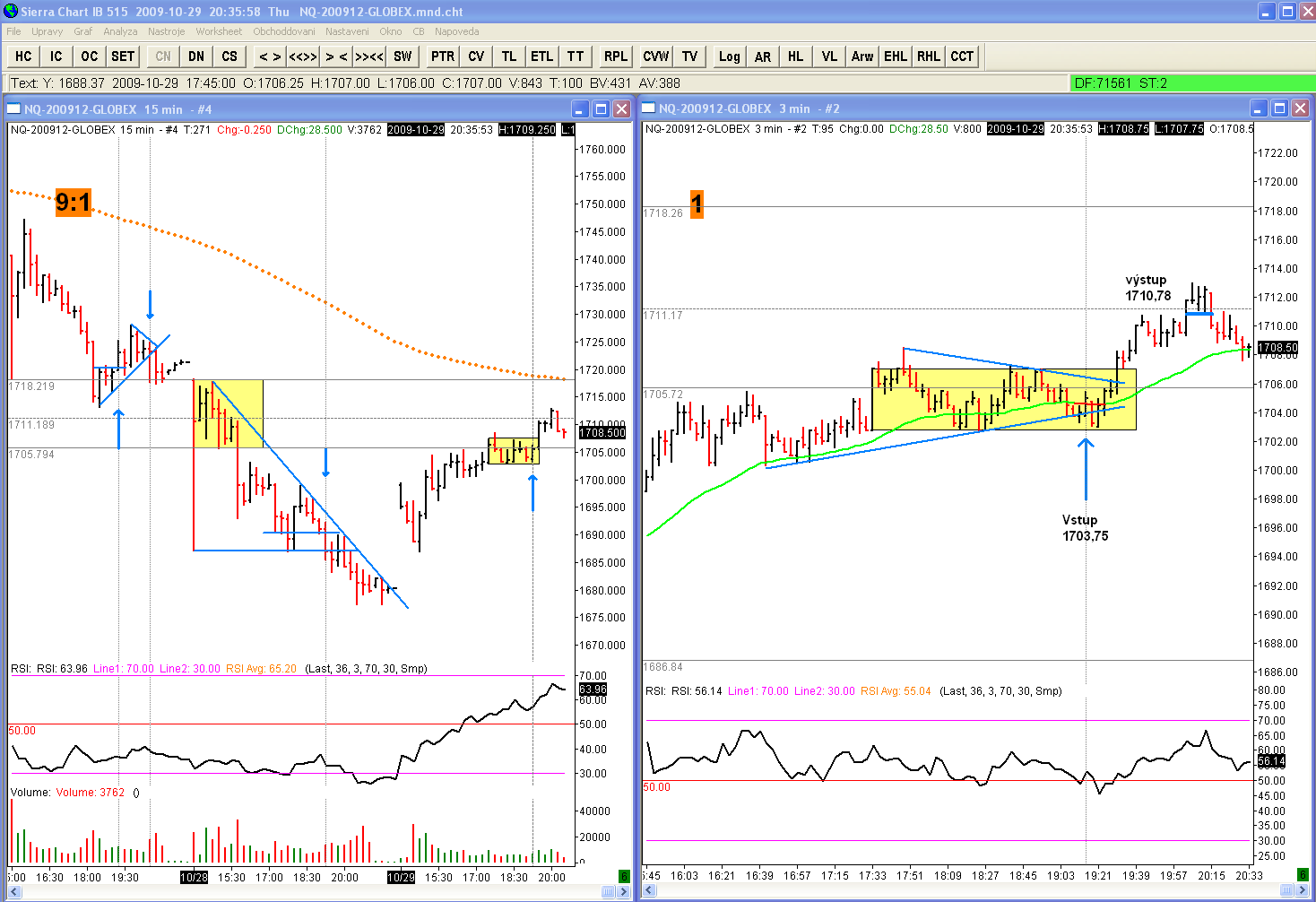The width and height of the screenshot is (1316, 902).
Task: Close the 3 min chart window
Action: click(1300, 108)
